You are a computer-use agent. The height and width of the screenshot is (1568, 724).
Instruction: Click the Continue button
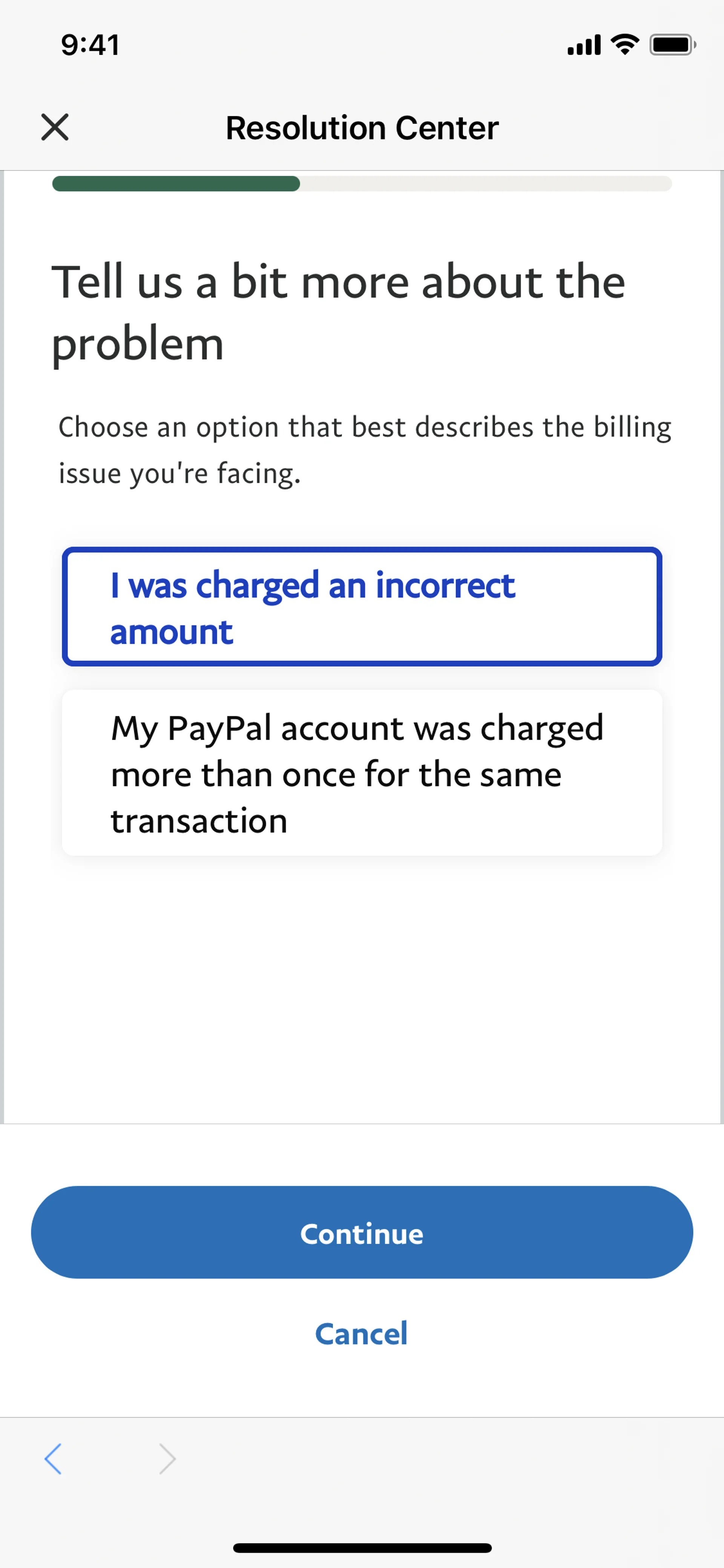pyautogui.click(x=362, y=1233)
